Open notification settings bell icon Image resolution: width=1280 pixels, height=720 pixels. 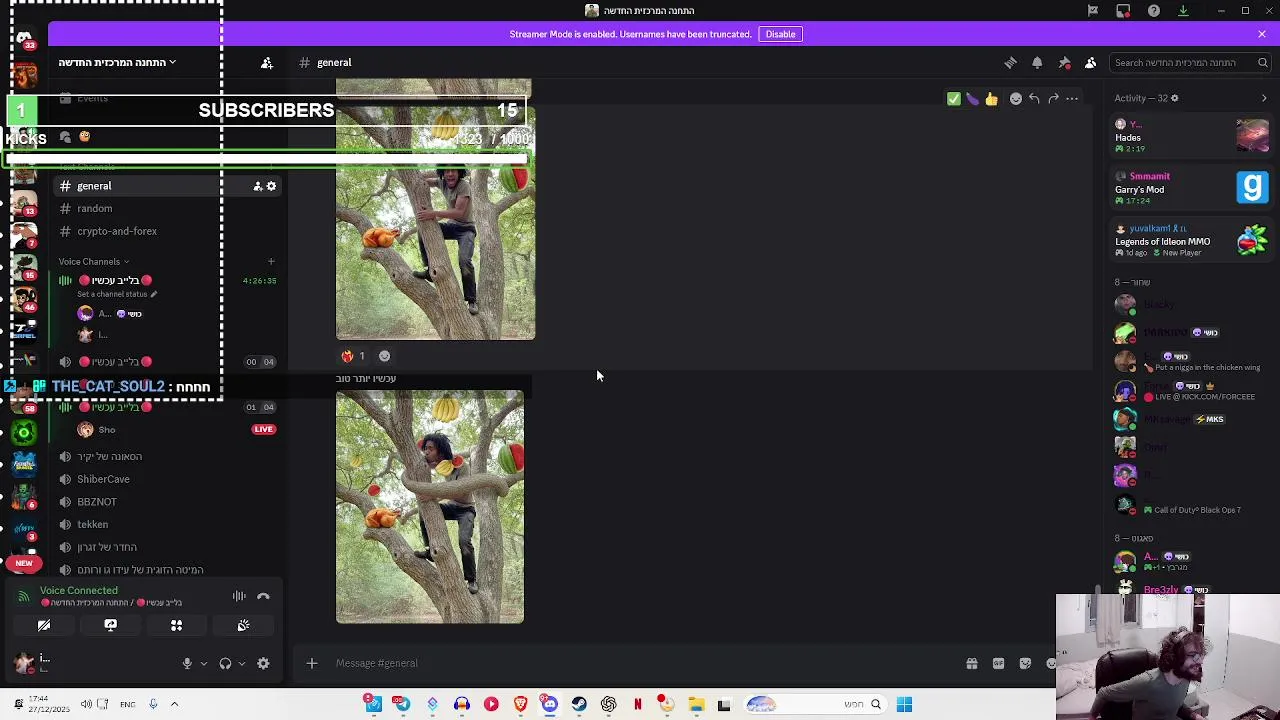click(1037, 62)
